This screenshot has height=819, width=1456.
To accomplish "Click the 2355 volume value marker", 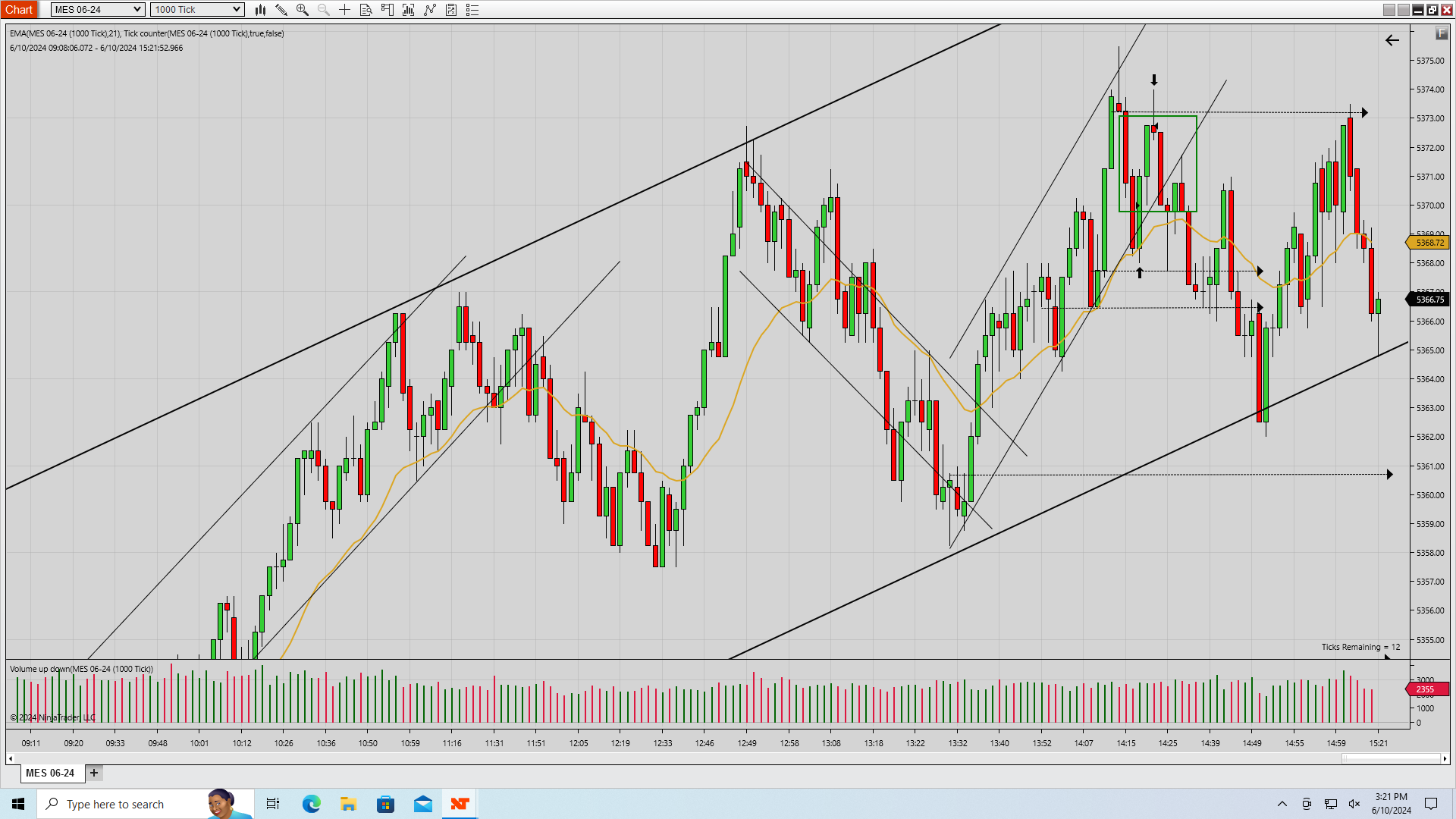I will click(x=1427, y=689).
